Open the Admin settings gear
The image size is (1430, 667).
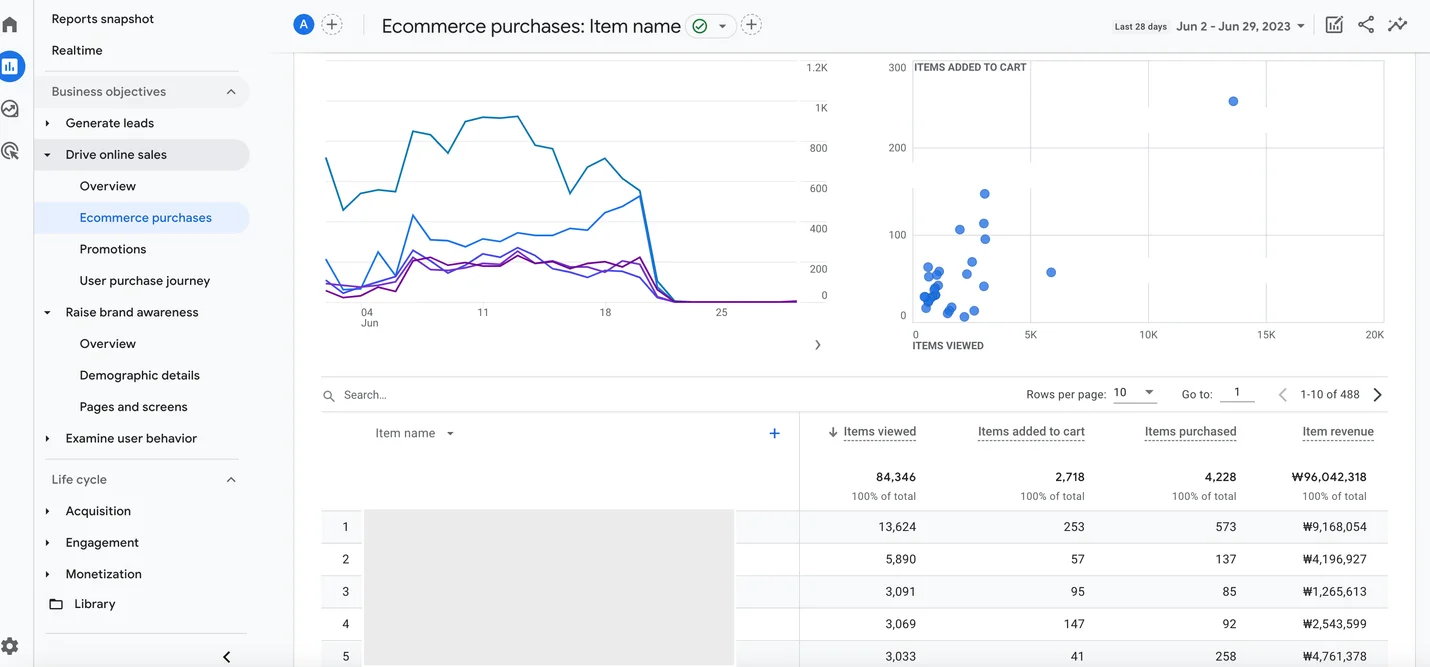pyautogui.click(x=10, y=646)
